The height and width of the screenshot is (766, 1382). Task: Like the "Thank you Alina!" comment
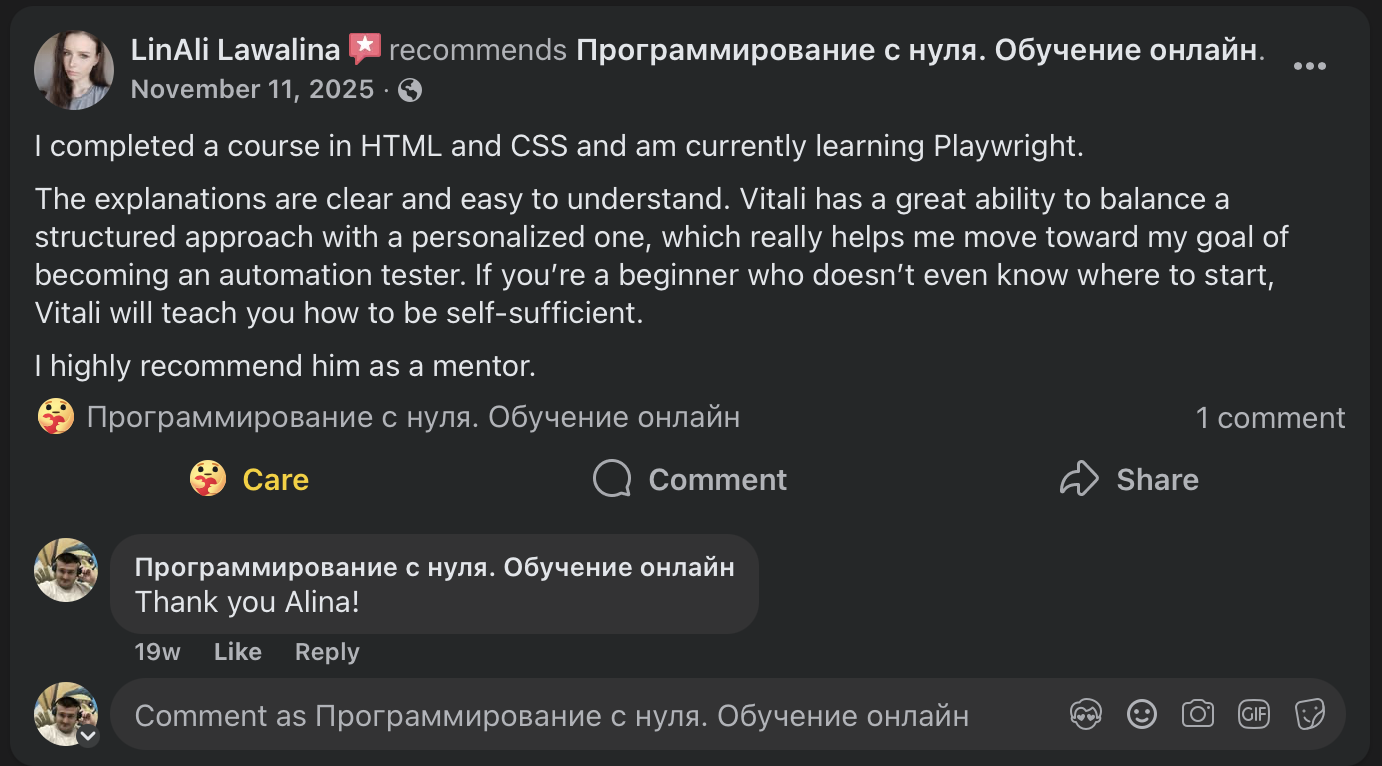point(238,652)
